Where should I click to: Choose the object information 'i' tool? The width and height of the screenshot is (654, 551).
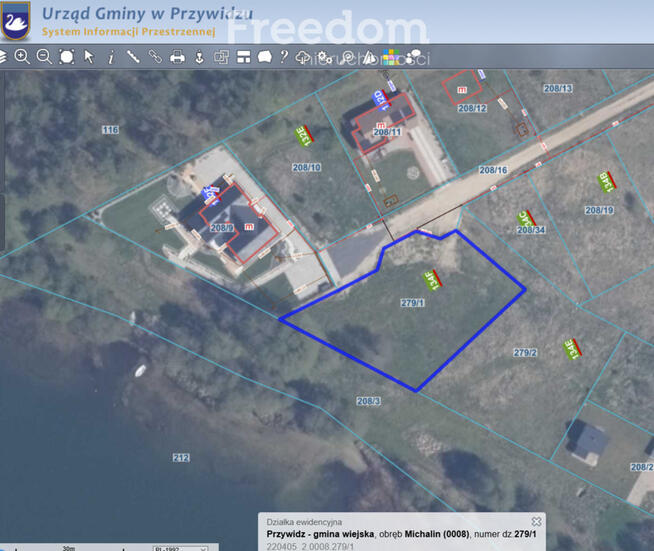click(111, 57)
